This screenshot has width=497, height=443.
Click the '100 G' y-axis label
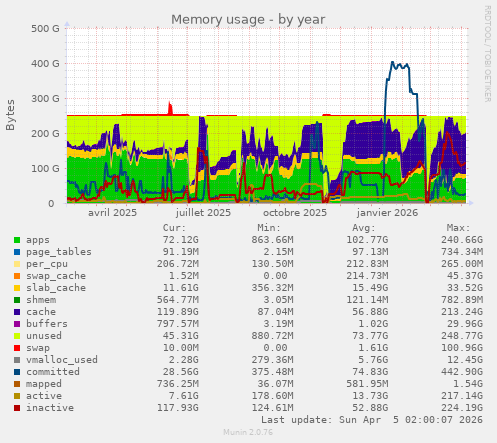click(x=45, y=169)
